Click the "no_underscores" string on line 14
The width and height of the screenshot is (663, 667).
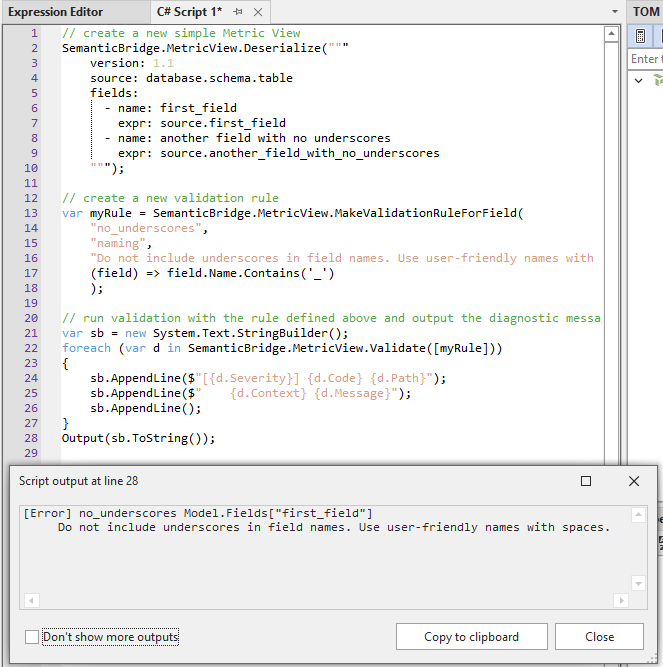click(145, 228)
